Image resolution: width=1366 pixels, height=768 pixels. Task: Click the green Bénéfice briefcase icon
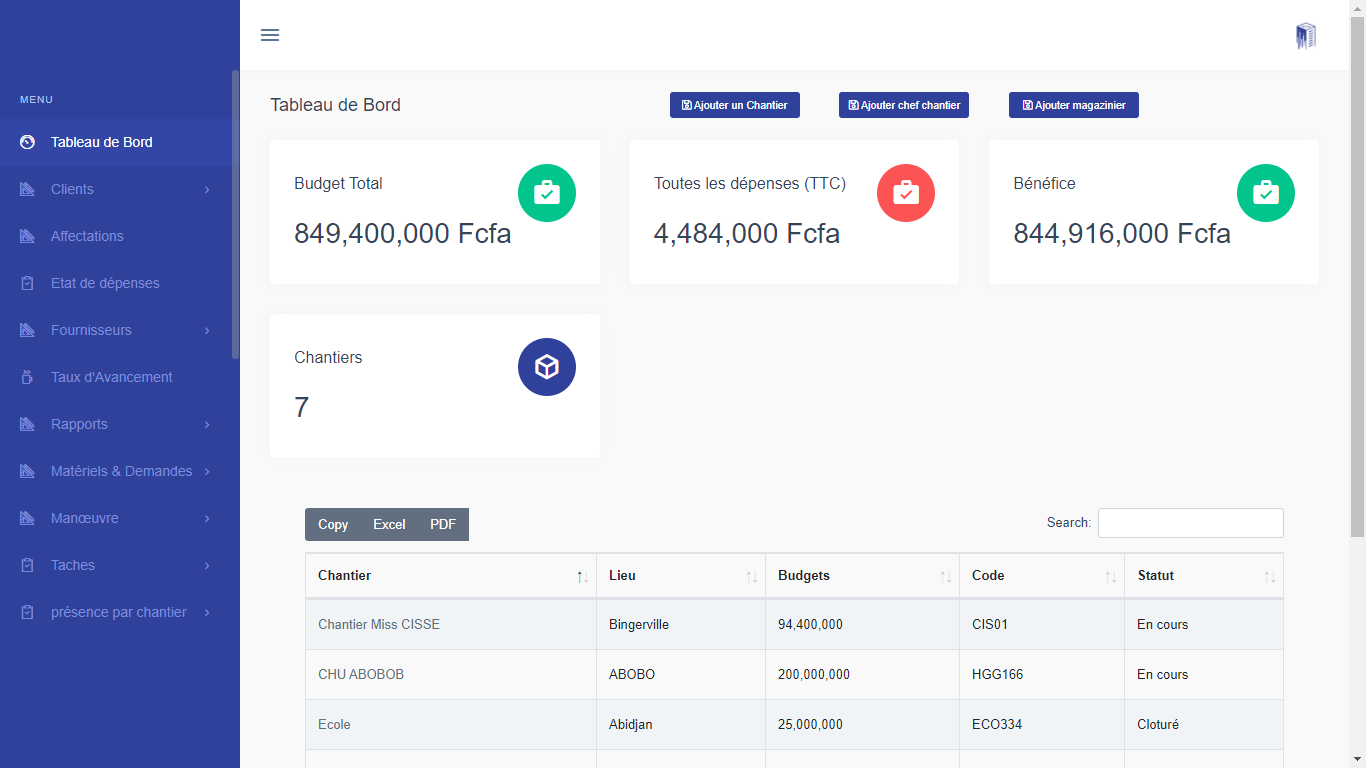point(1265,193)
